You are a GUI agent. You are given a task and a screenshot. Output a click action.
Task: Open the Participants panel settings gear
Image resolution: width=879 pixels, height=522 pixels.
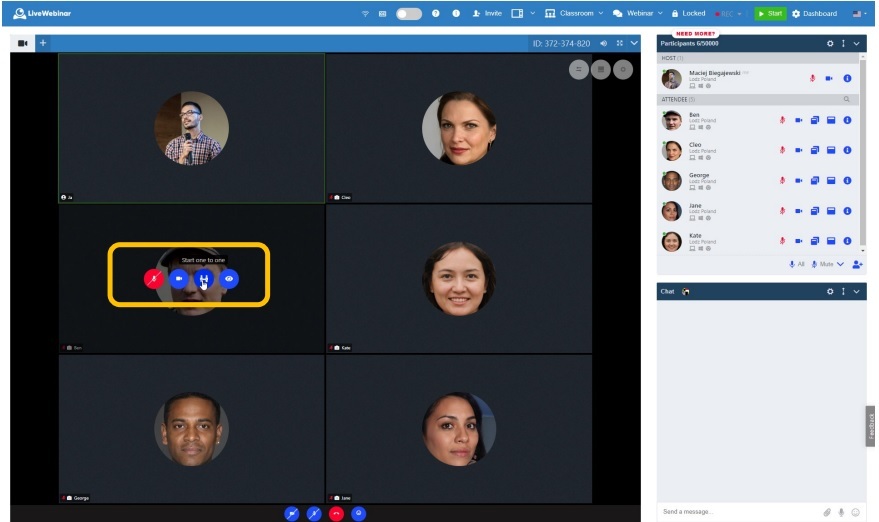click(x=829, y=44)
